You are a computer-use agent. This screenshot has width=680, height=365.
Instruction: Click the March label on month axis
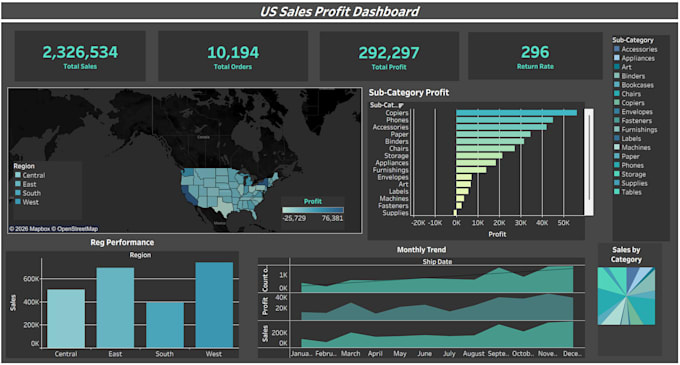click(x=350, y=354)
